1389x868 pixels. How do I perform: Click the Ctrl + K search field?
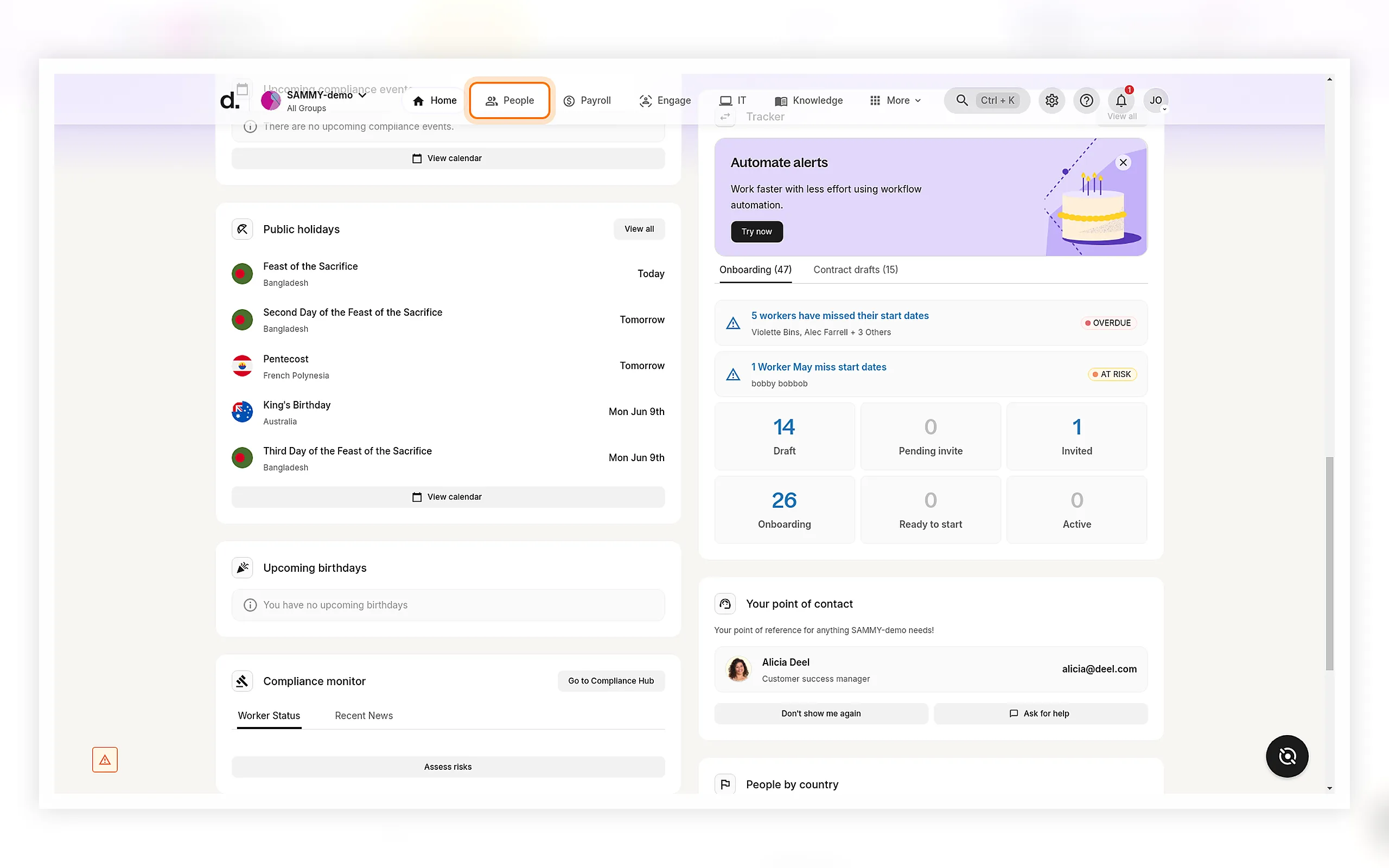[986, 100]
